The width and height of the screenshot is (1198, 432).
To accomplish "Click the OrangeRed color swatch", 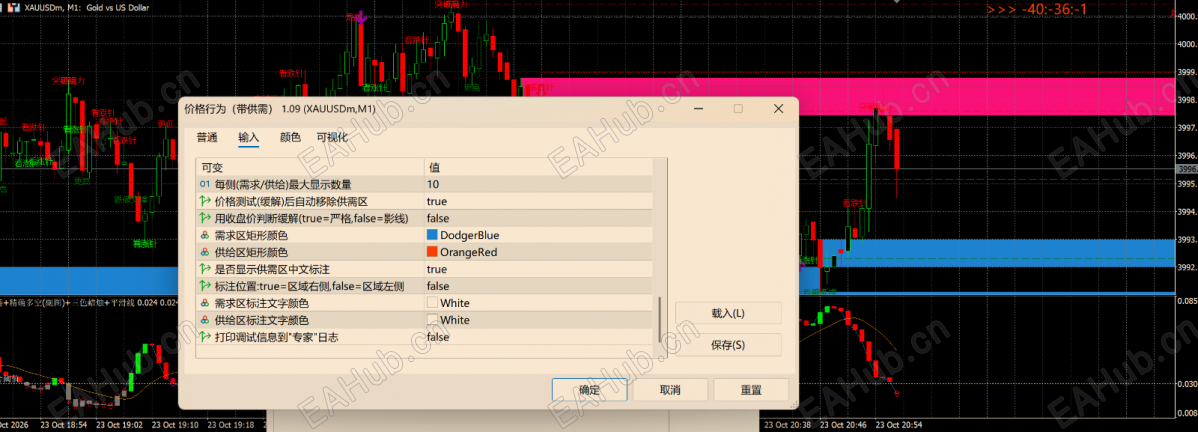I will pyautogui.click(x=432, y=252).
